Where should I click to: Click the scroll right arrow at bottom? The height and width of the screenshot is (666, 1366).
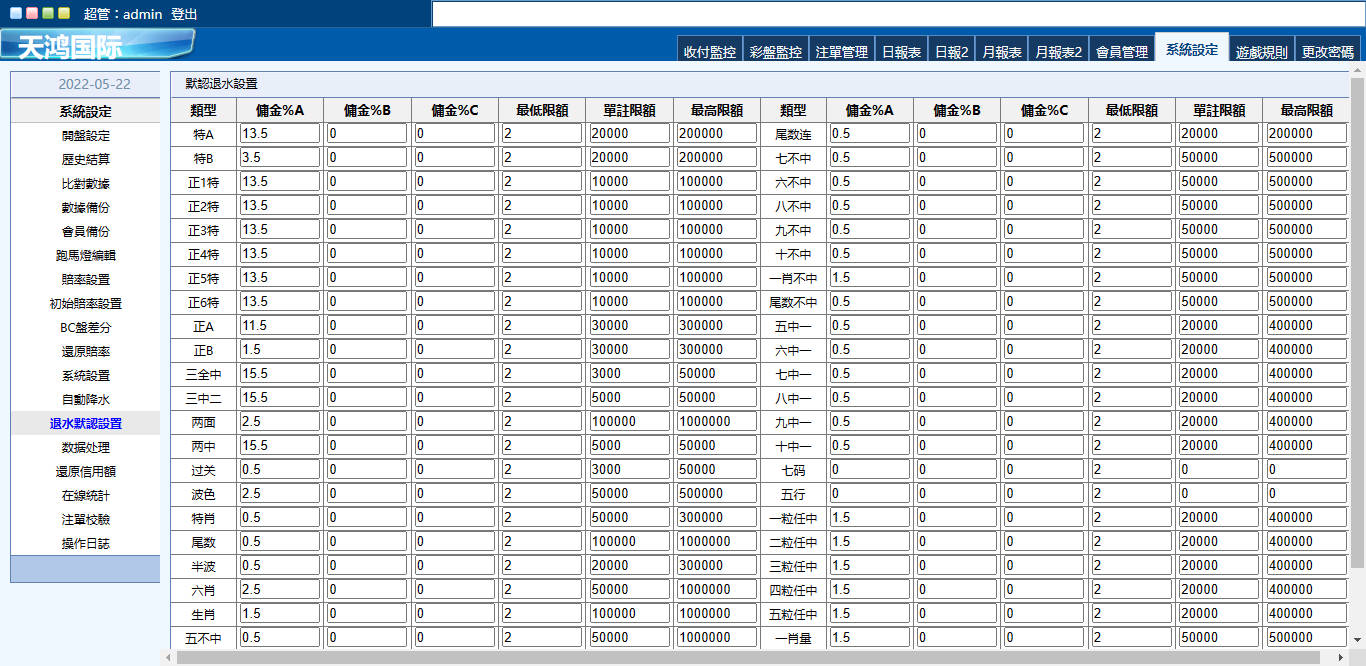pyautogui.click(x=1343, y=657)
